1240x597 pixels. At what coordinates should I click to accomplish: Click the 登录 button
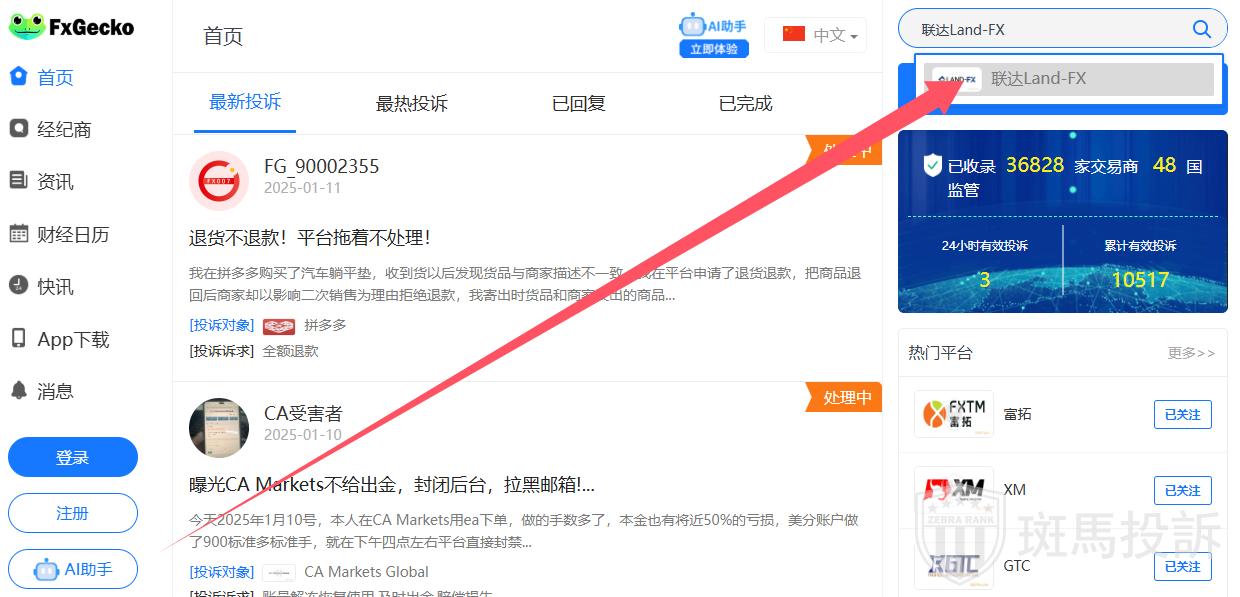point(72,457)
